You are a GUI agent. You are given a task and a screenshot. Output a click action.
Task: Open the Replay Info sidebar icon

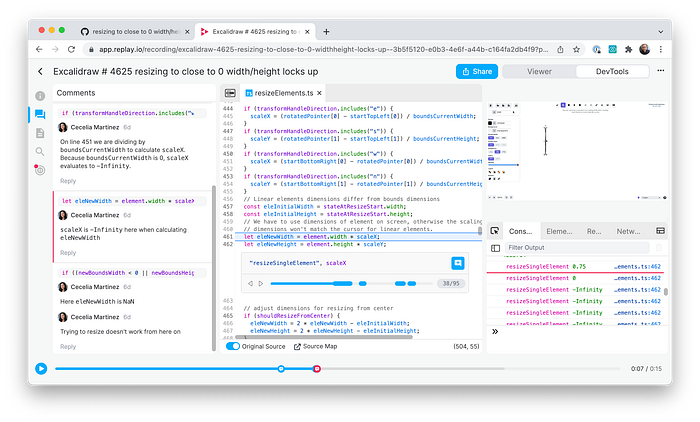(40, 96)
